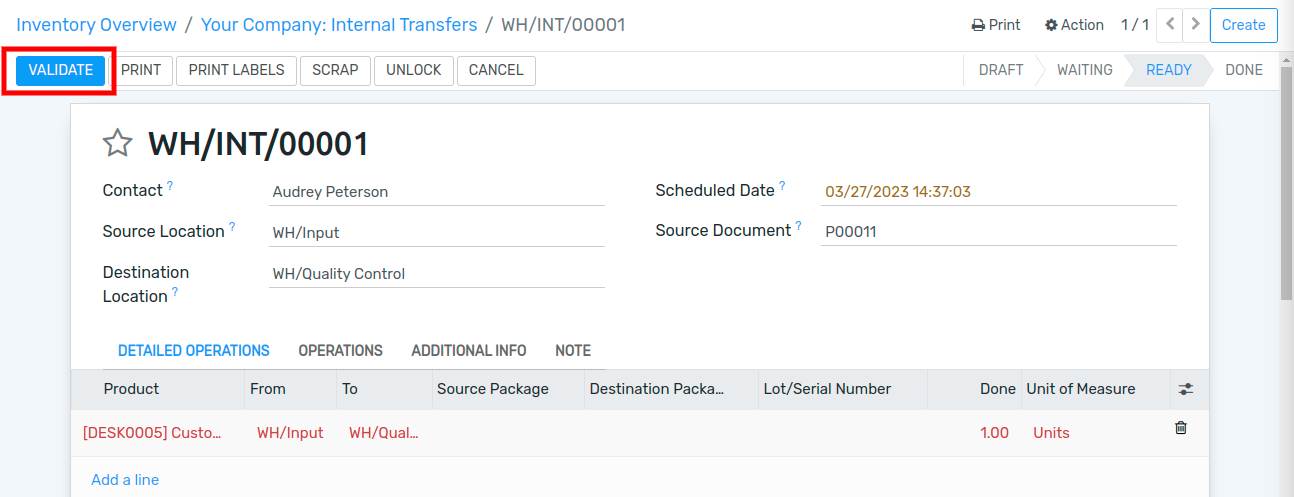Screen dimensions: 1294x497
Task: Go to previous record arrow
Action: tap(1170, 25)
